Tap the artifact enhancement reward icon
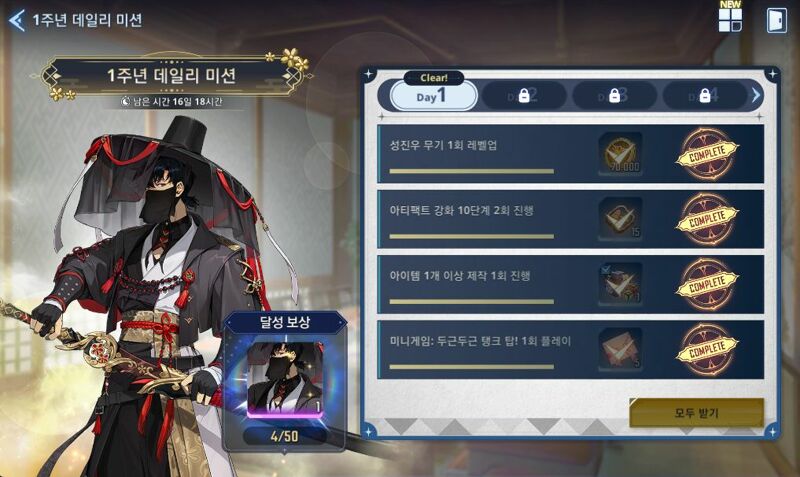 pos(620,219)
